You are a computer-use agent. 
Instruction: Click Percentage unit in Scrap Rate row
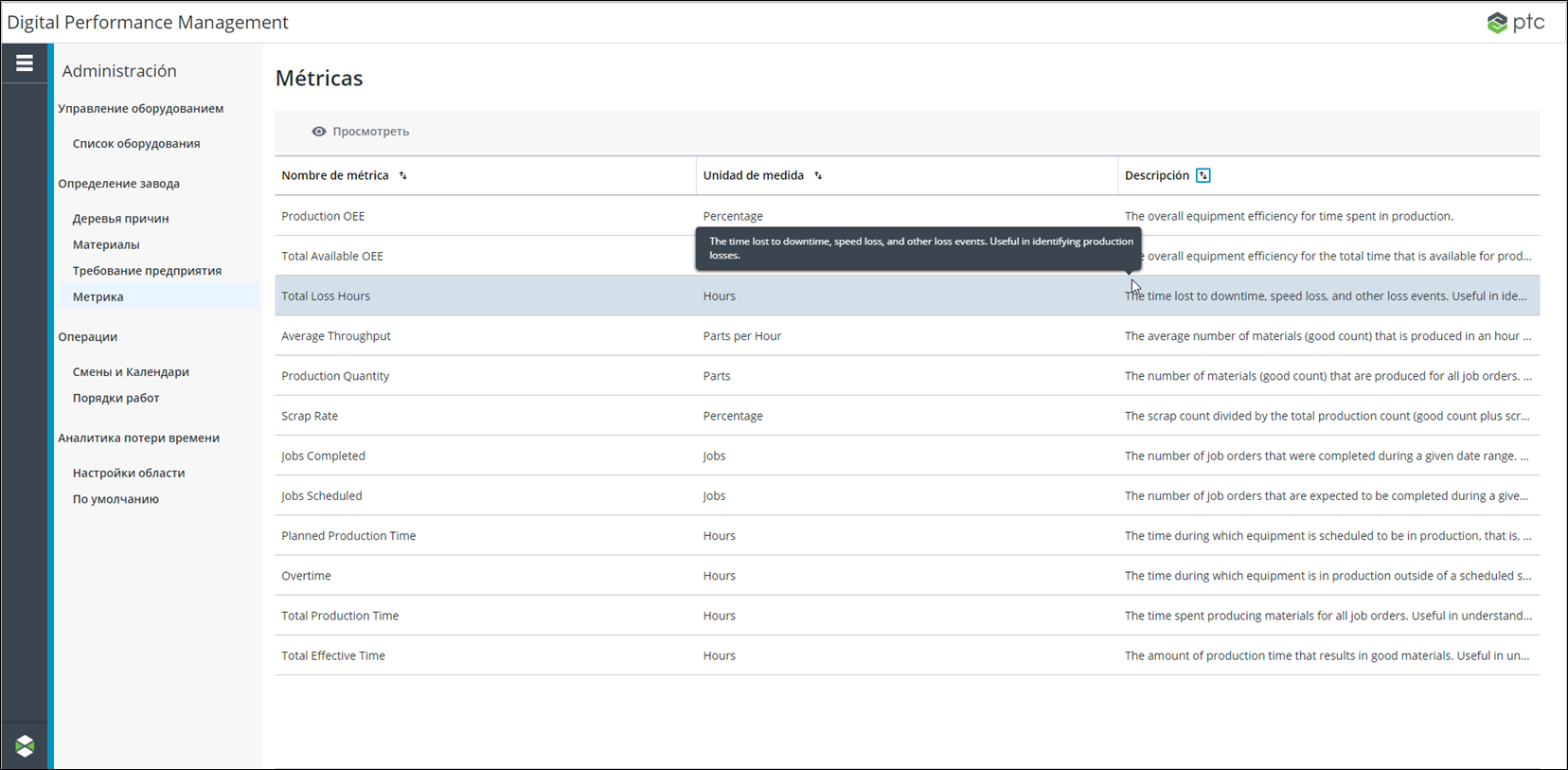tap(733, 416)
